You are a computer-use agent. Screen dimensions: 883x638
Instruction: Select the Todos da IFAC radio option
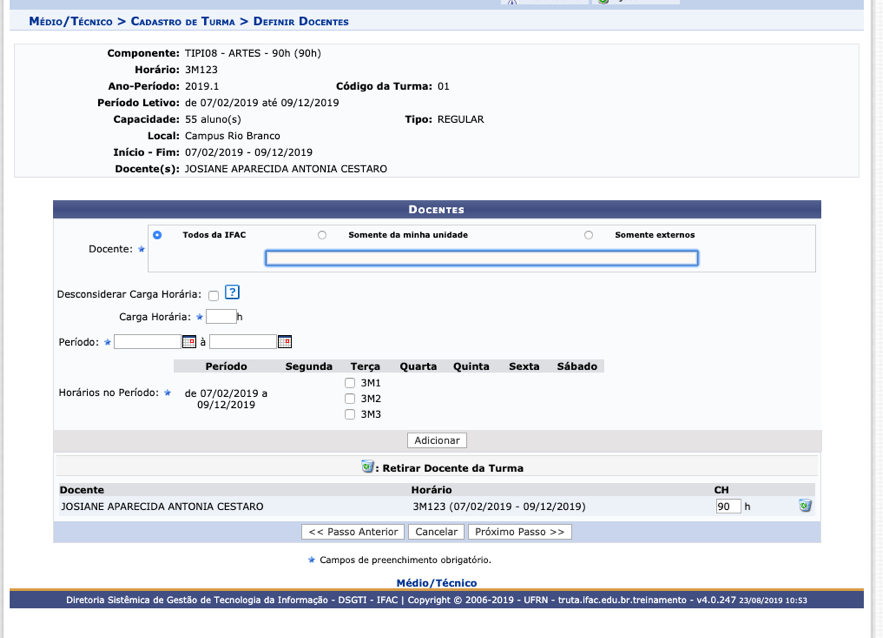(157, 235)
